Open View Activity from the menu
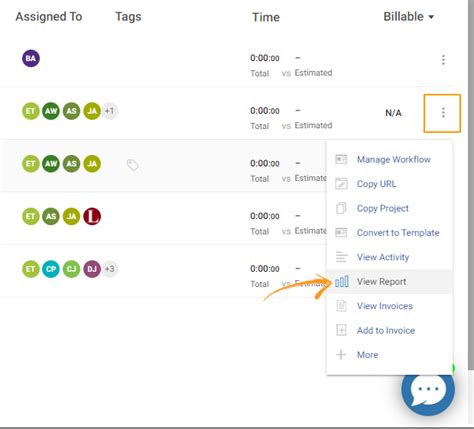 389,257
